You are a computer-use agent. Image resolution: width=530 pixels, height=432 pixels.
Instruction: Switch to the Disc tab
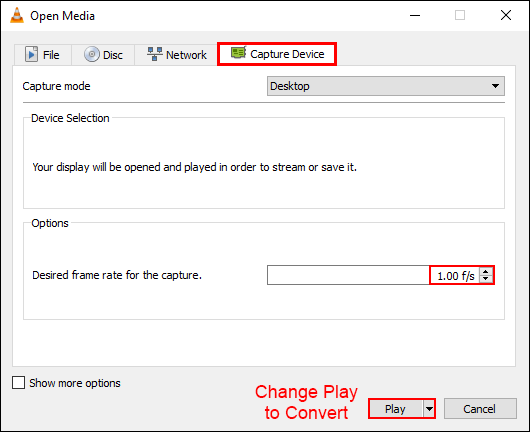click(103, 54)
